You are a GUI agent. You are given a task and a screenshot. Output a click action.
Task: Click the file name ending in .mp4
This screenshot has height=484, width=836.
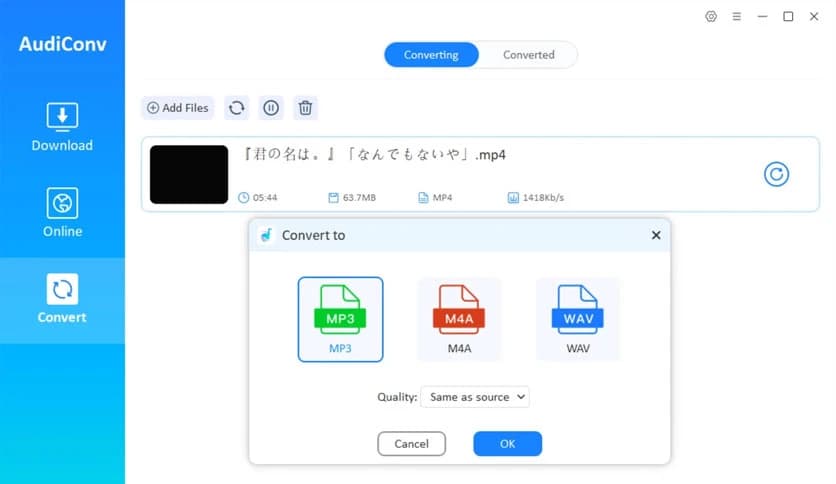[374, 155]
